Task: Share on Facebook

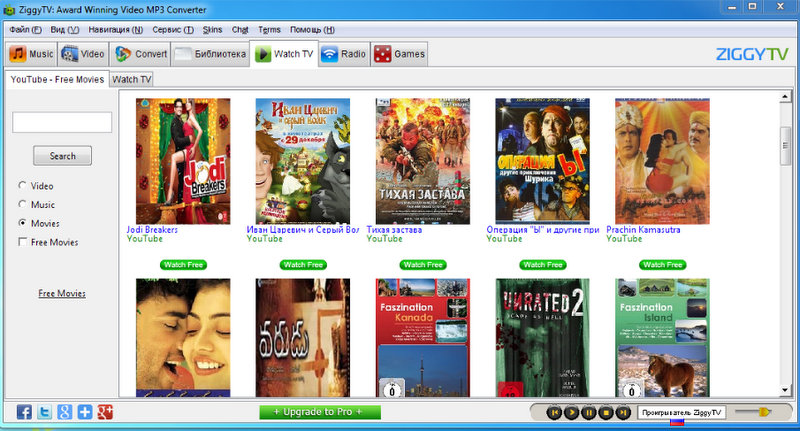Action: pos(24,412)
